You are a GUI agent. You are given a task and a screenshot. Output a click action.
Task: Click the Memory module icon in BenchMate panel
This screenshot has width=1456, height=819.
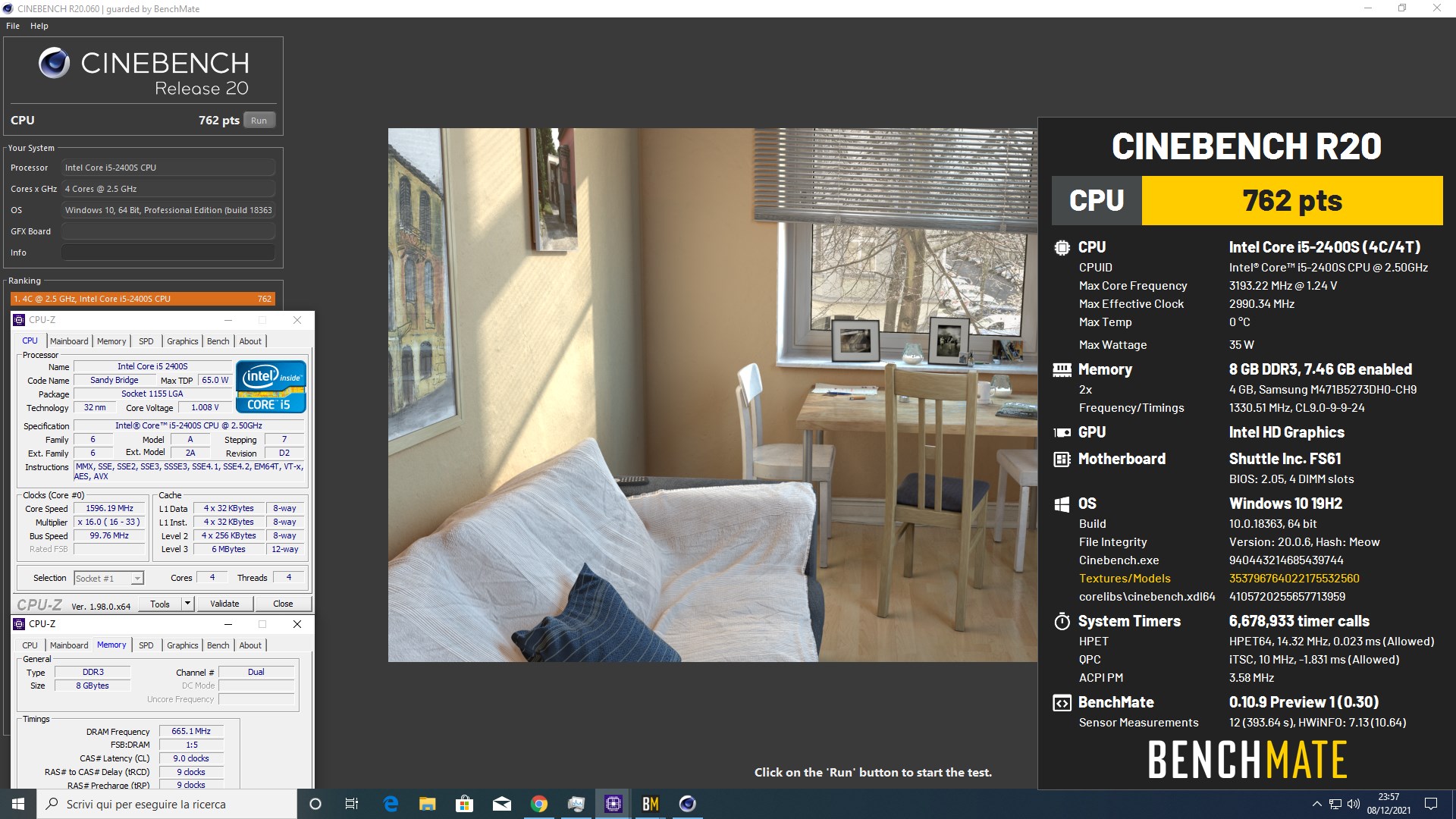click(1062, 370)
